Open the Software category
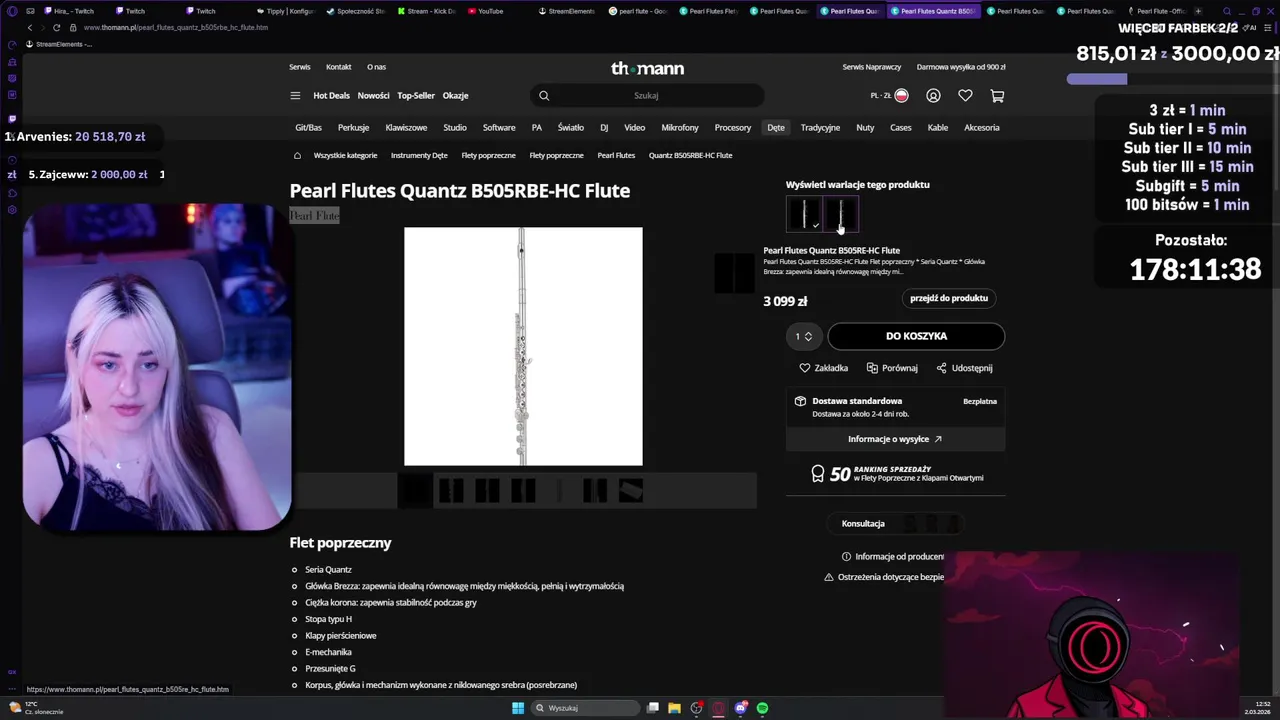 click(499, 128)
